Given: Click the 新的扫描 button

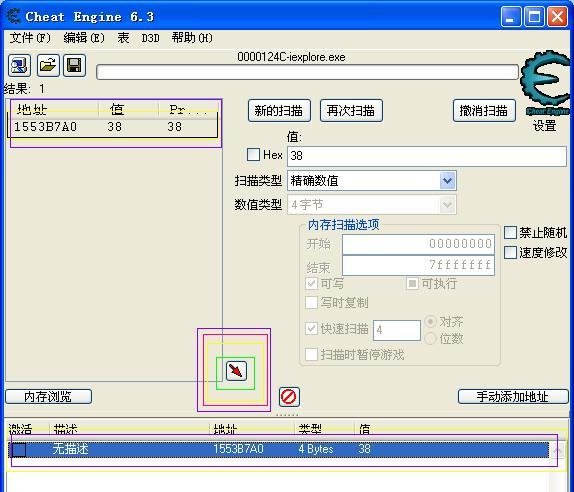Looking at the screenshot, I should click(279, 111).
